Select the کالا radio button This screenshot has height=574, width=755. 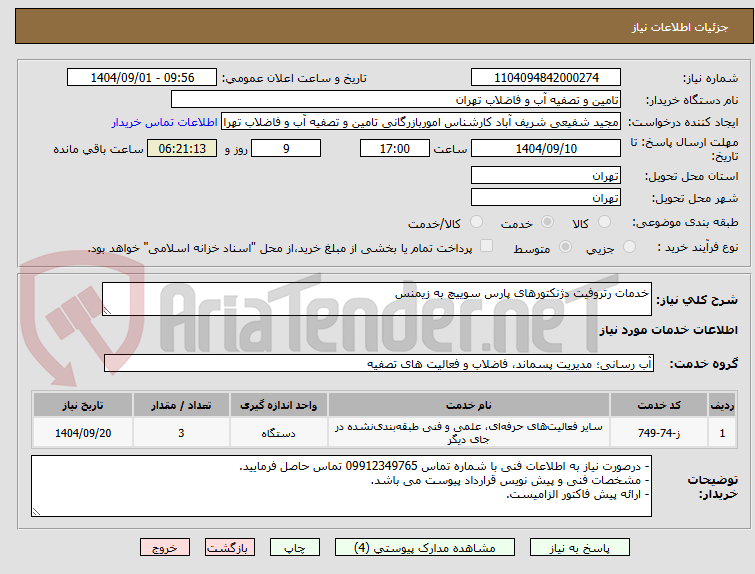pyautogui.click(x=604, y=222)
